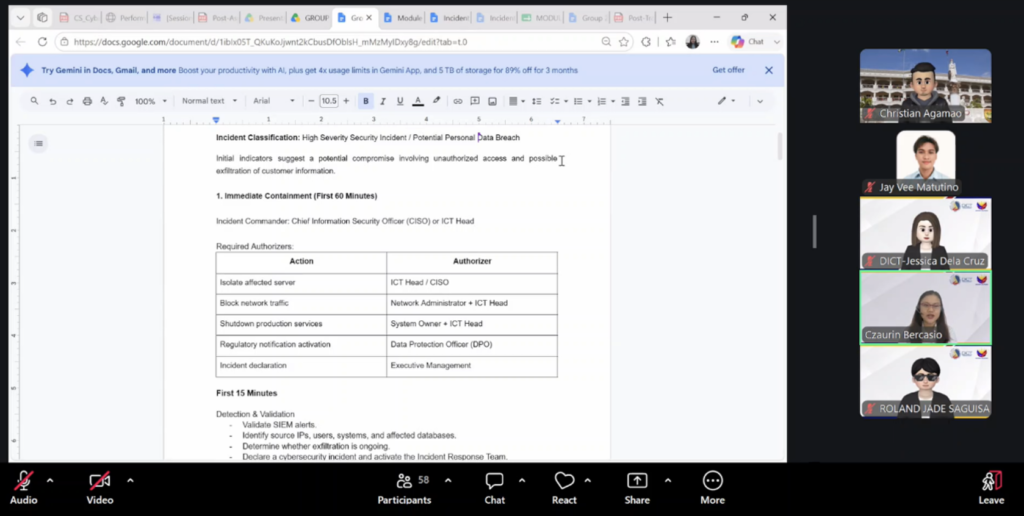Start screen Share in meeting
Viewport: 1024px width, 516px height.
tap(637, 488)
